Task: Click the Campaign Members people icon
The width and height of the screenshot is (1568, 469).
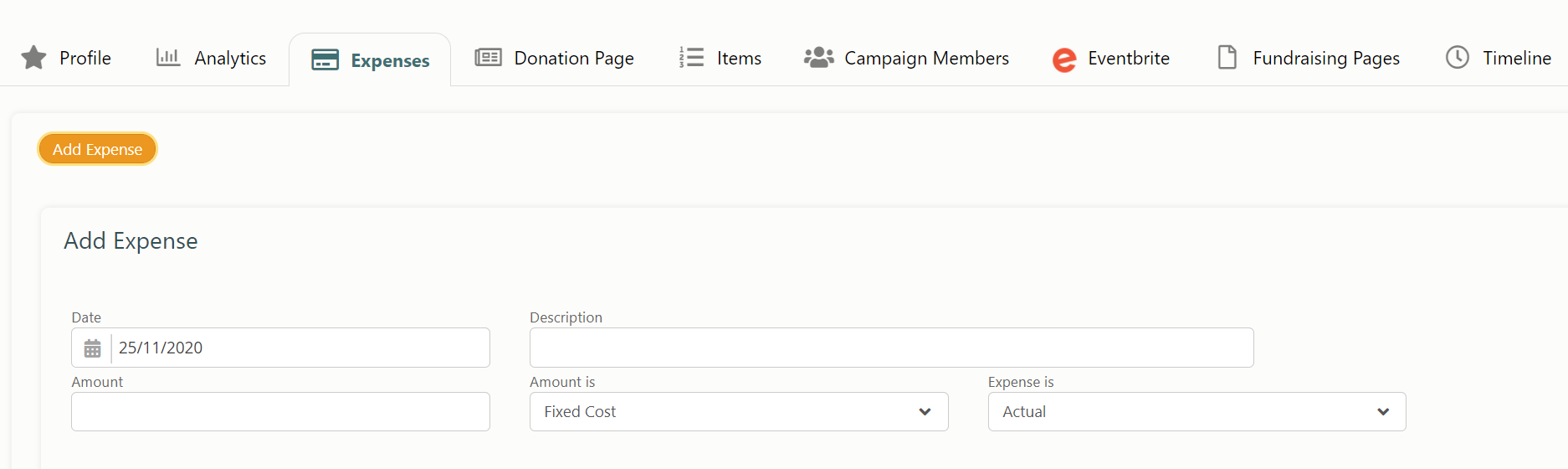Action: pyautogui.click(x=818, y=57)
